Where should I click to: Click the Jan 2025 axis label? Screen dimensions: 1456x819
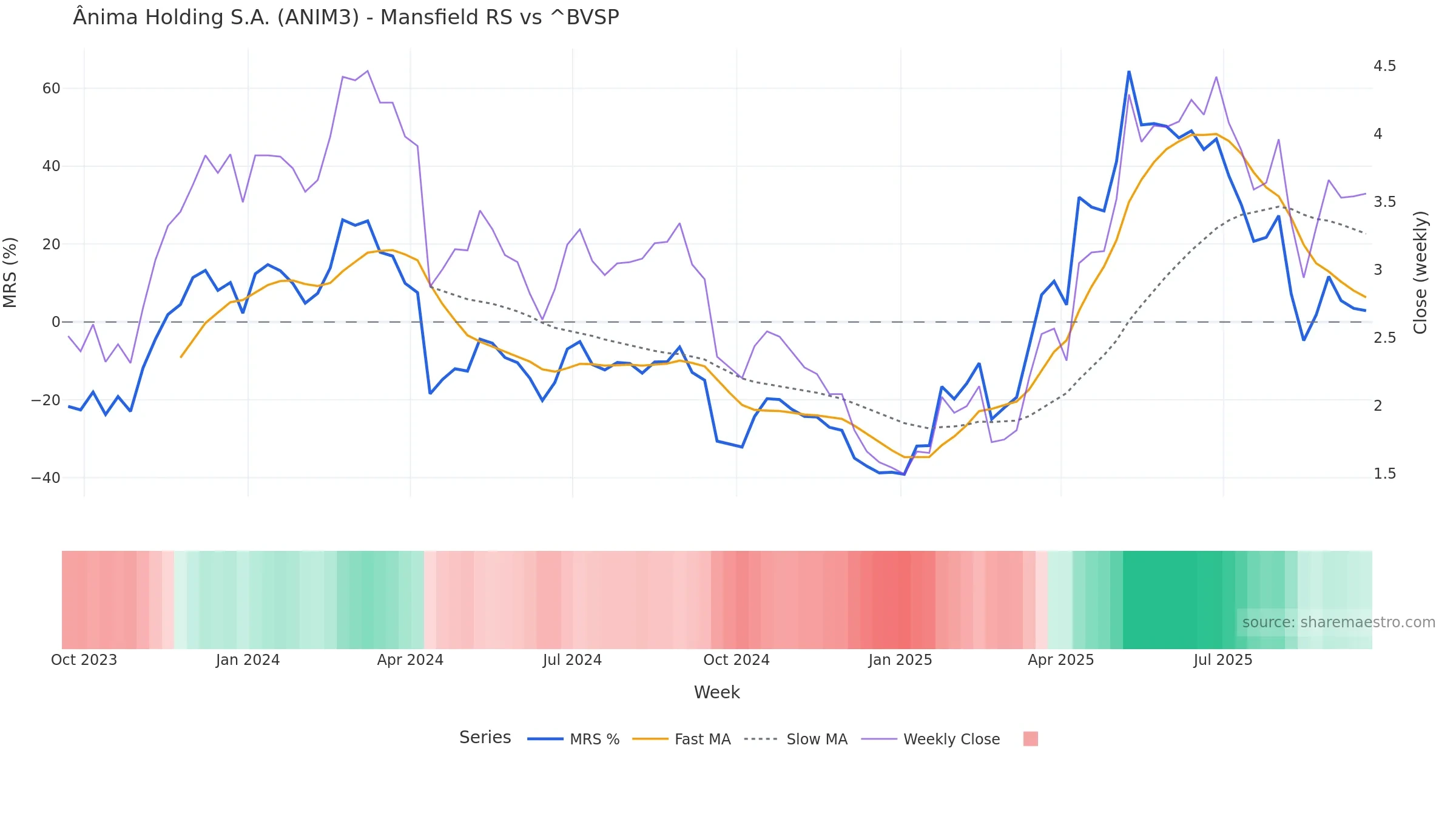click(900, 660)
